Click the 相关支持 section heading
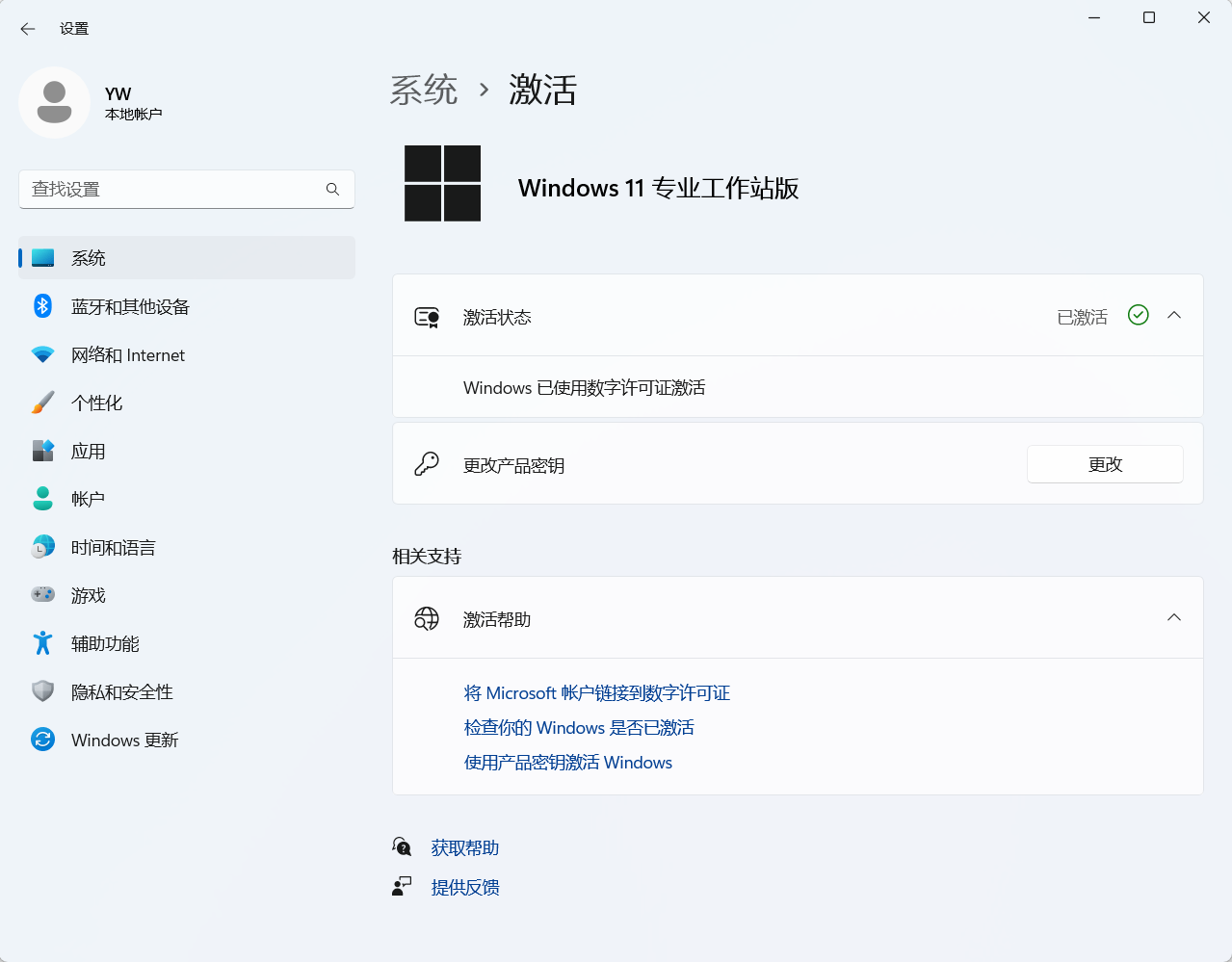1232x962 pixels. [427, 556]
